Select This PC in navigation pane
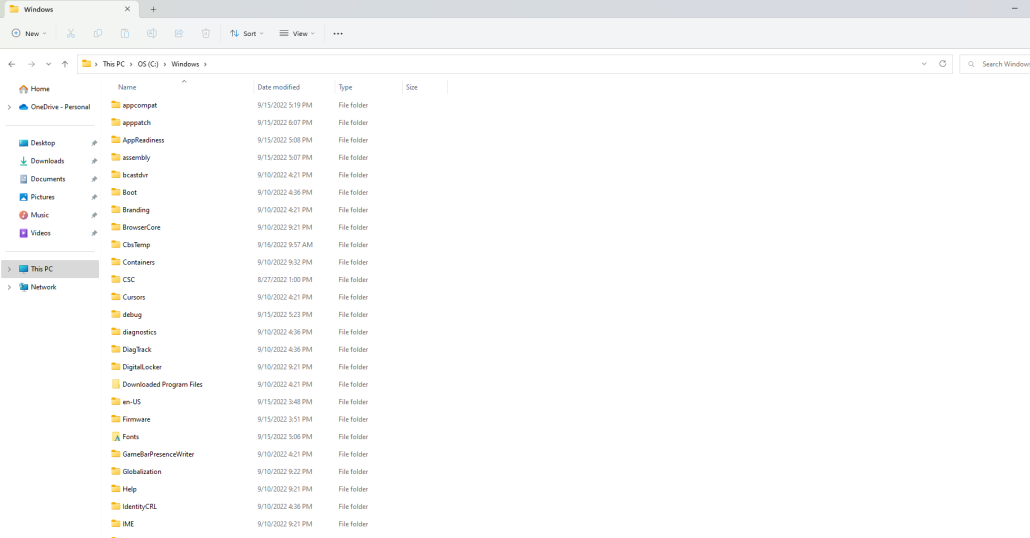Screen dimensions: 1030x538 point(50,269)
